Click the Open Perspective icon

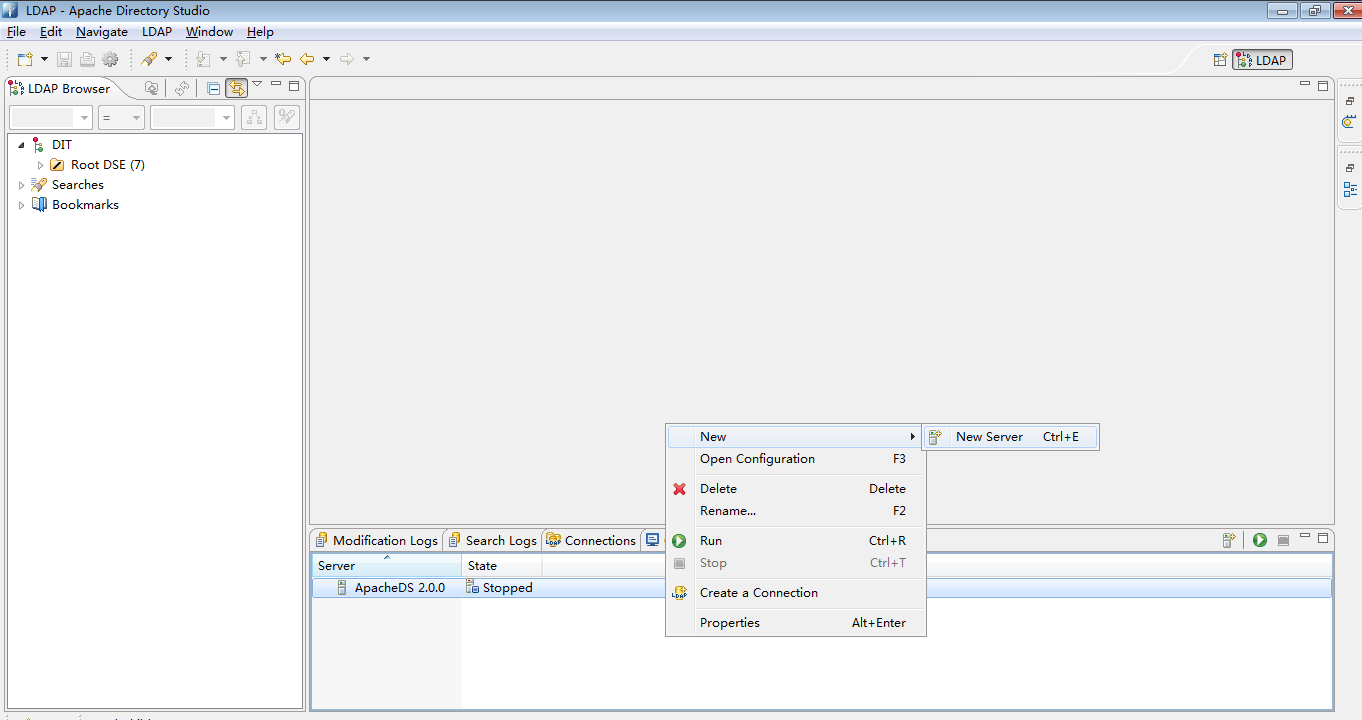(x=1220, y=60)
